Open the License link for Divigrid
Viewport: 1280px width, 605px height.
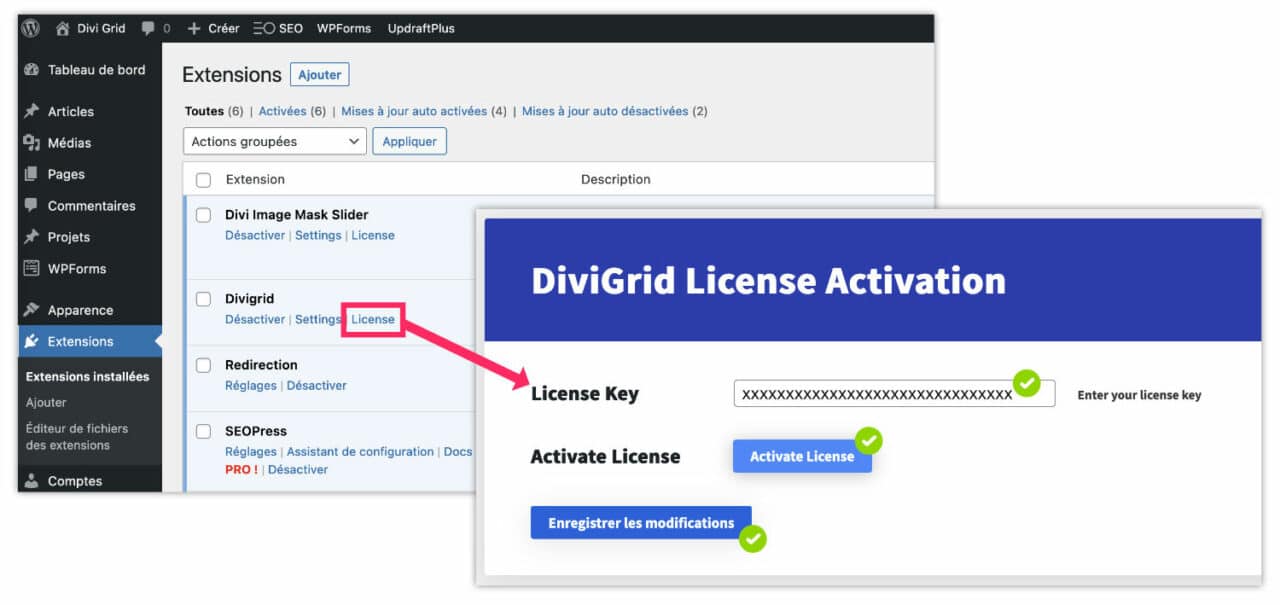(372, 319)
